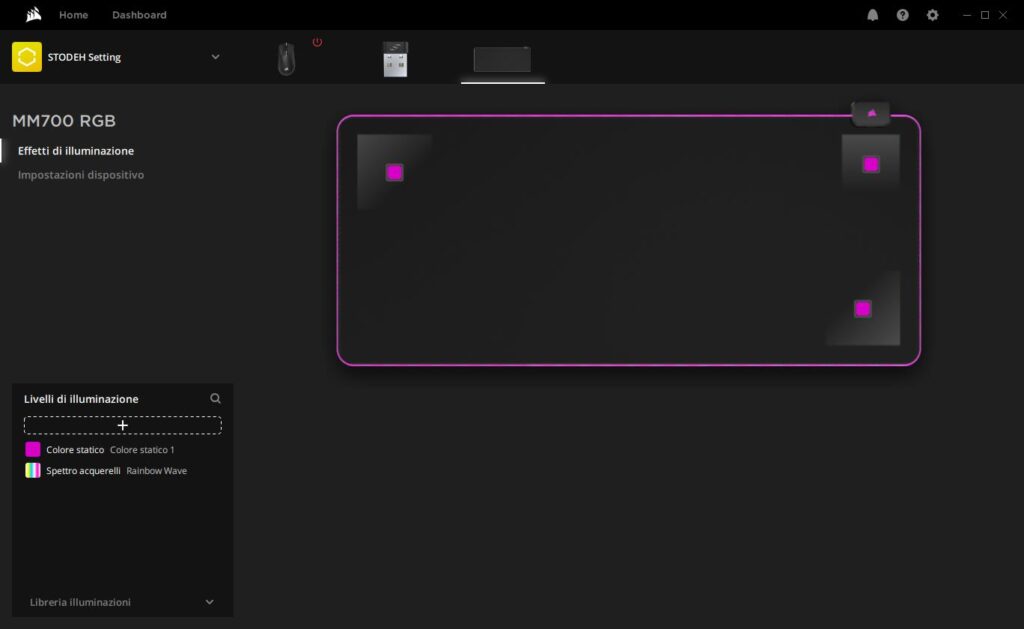Image resolution: width=1024 pixels, height=629 pixels.
Task: Expand the STODEH Setting profile dropdown
Action: point(216,57)
